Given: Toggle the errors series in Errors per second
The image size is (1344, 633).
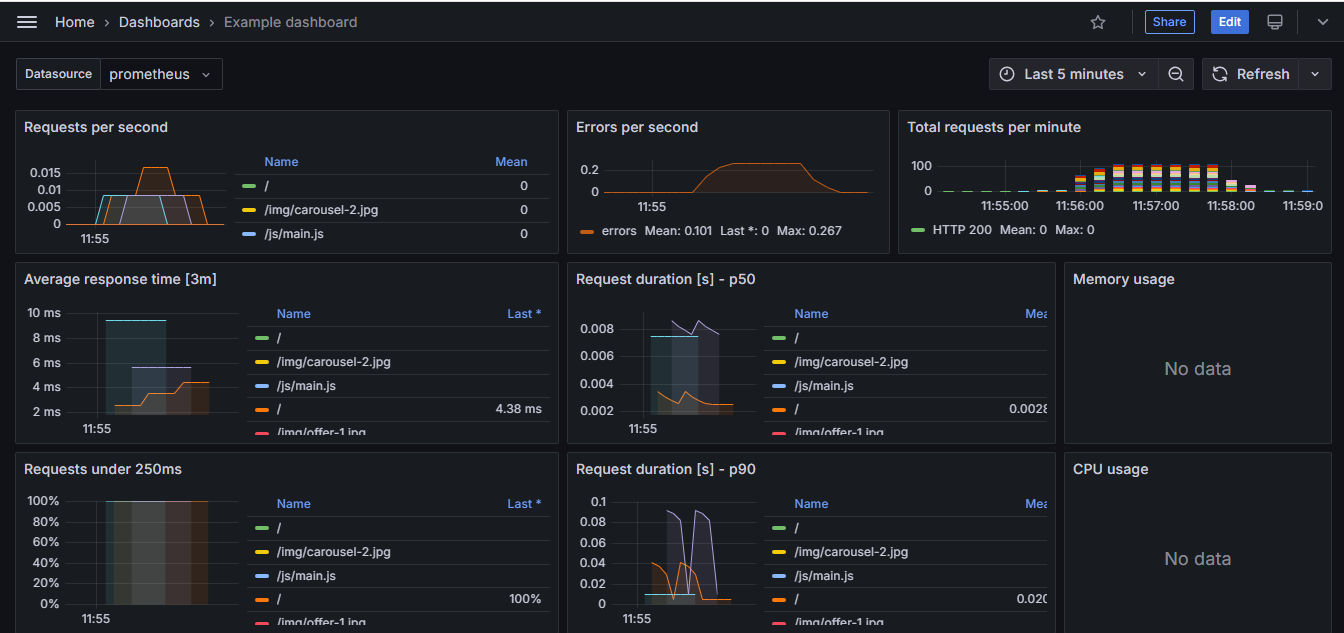Looking at the screenshot, I should pyautogui.click(x=618, y=230).
